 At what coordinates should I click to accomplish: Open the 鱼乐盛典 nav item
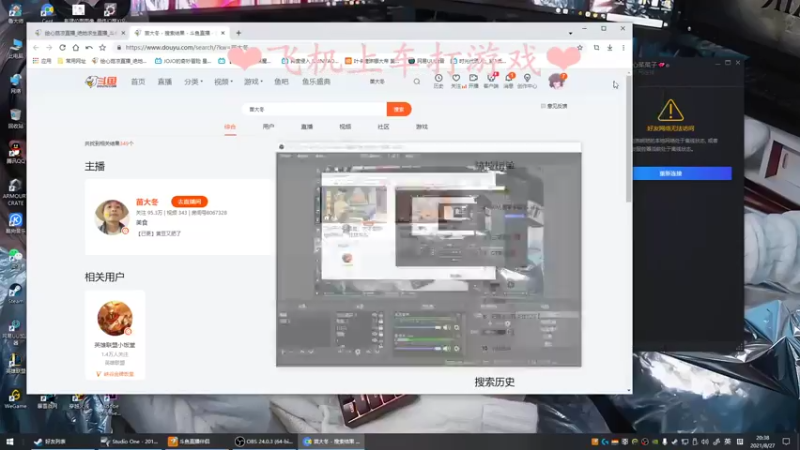316,82
